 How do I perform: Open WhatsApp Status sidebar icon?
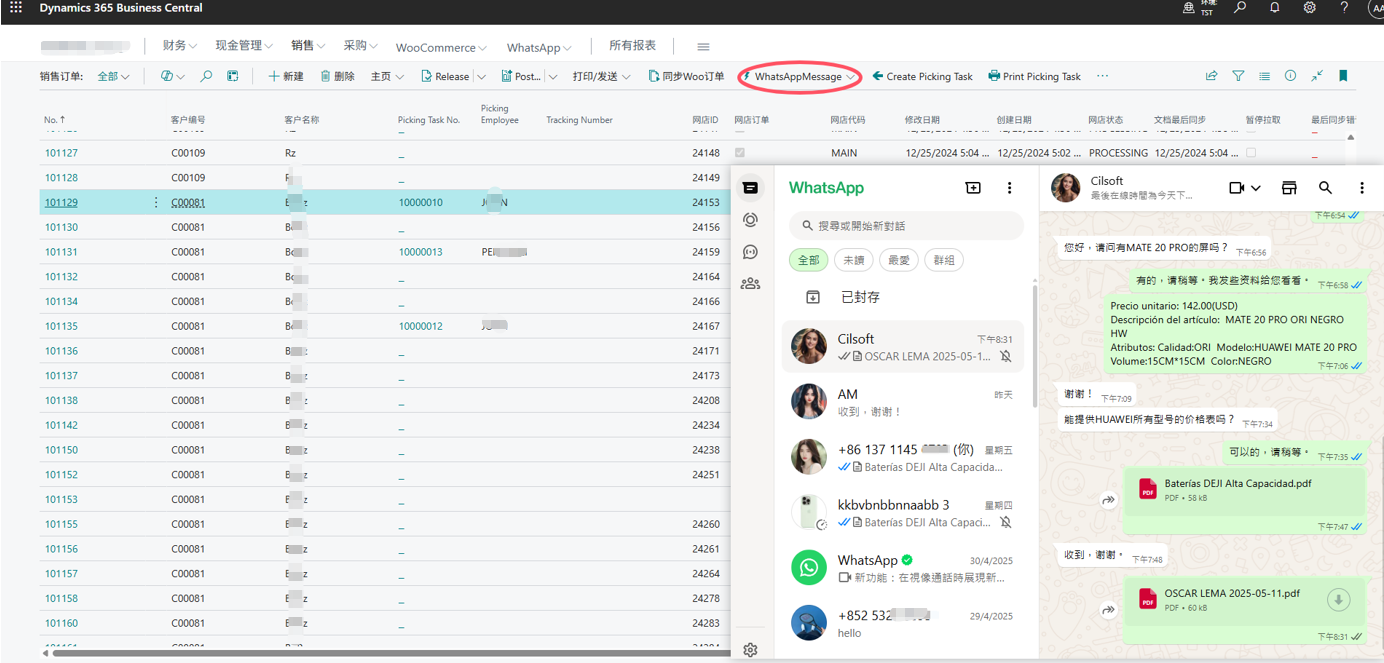(750, 220)
